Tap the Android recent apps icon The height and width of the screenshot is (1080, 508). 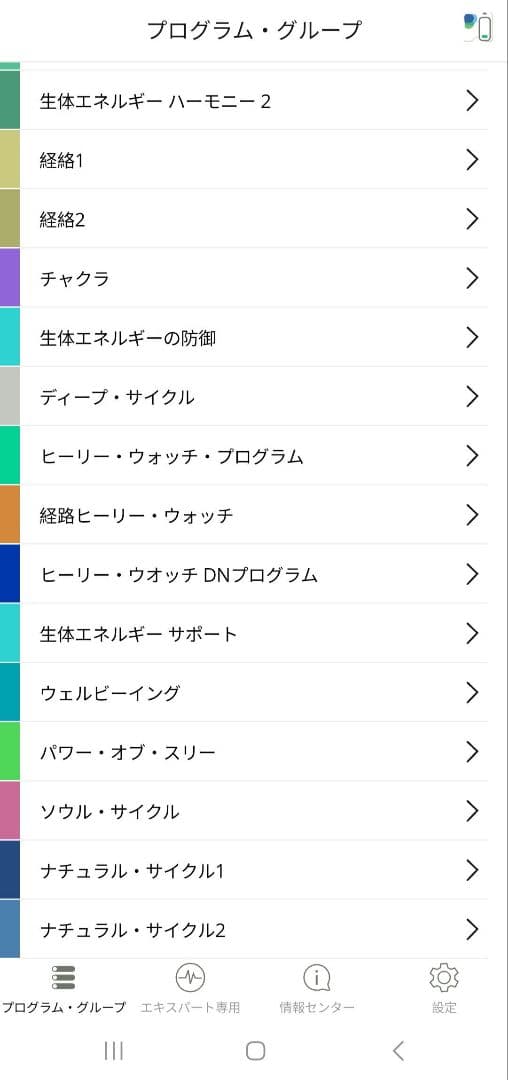114,1050
